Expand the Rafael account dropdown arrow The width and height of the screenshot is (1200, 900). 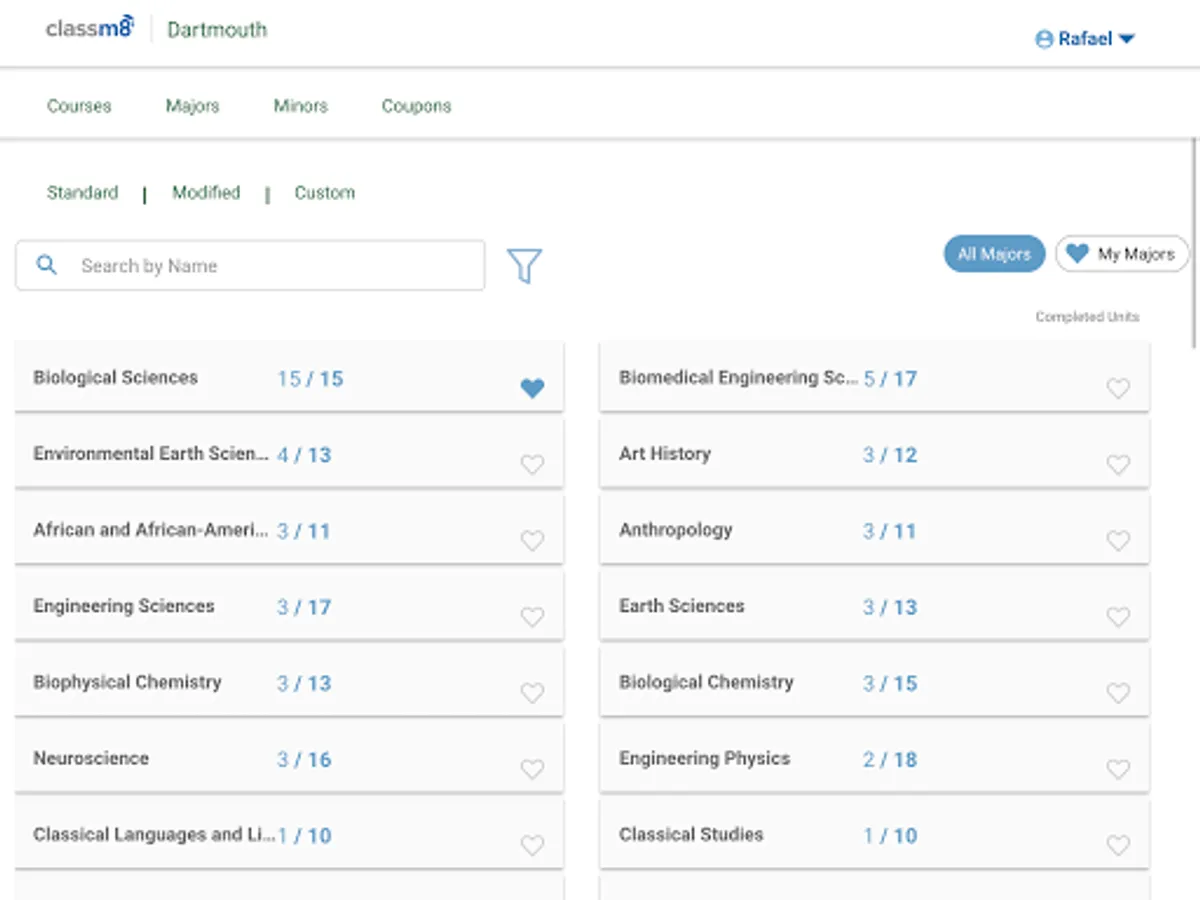coord(1127,39)
